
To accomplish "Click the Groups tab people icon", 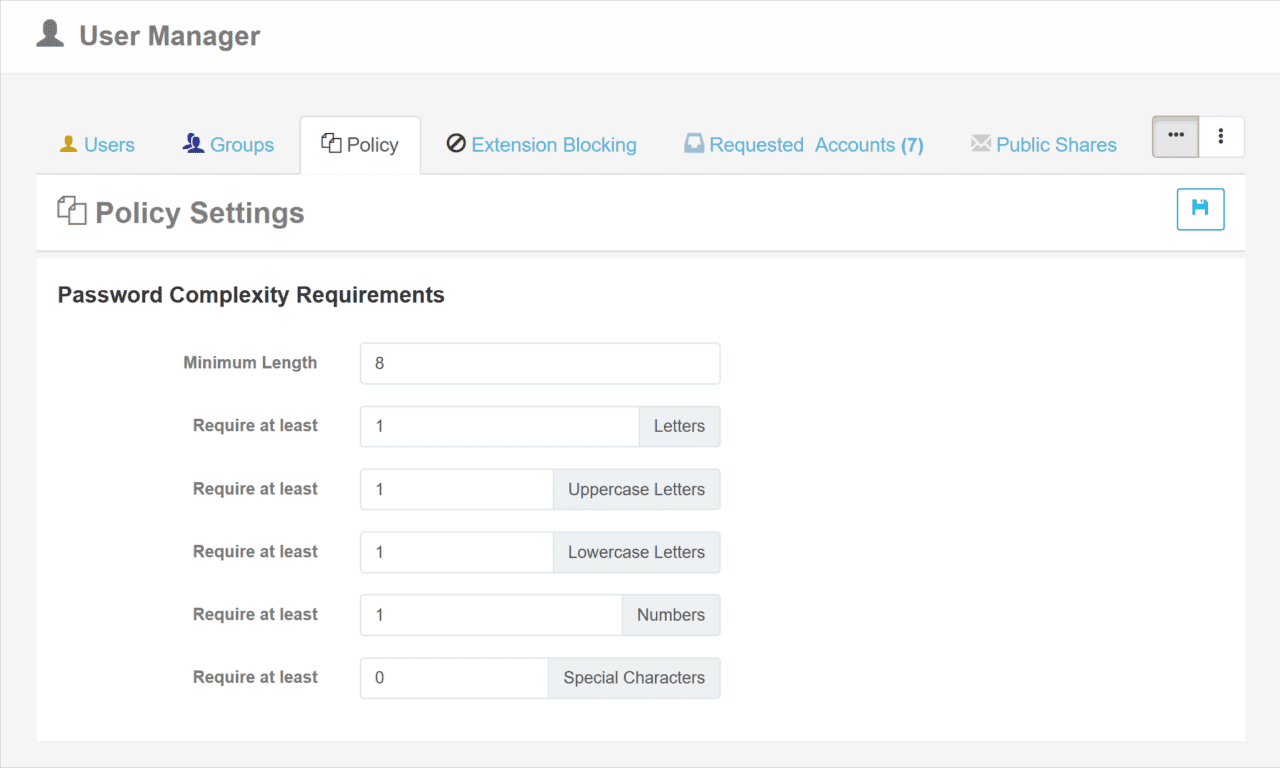I will 191,144.
